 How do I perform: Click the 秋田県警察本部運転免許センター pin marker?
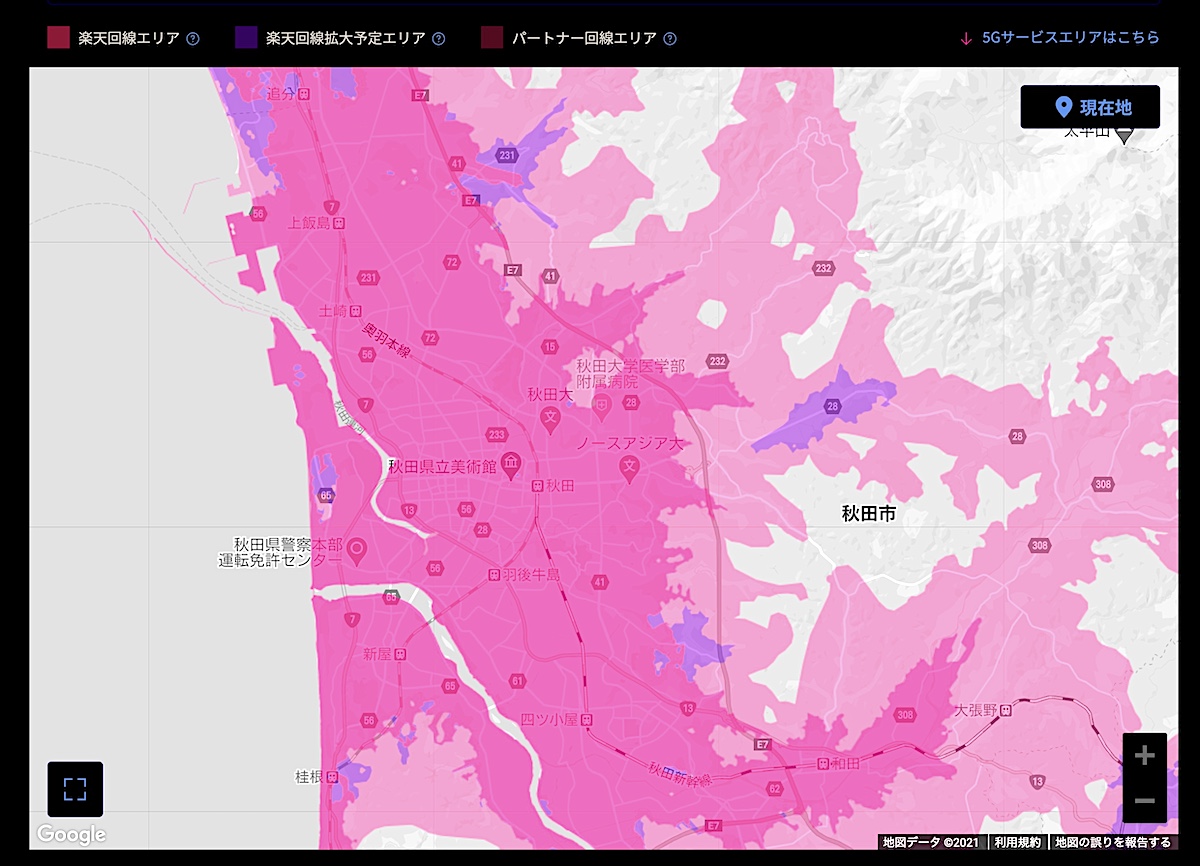coord(356,550)
